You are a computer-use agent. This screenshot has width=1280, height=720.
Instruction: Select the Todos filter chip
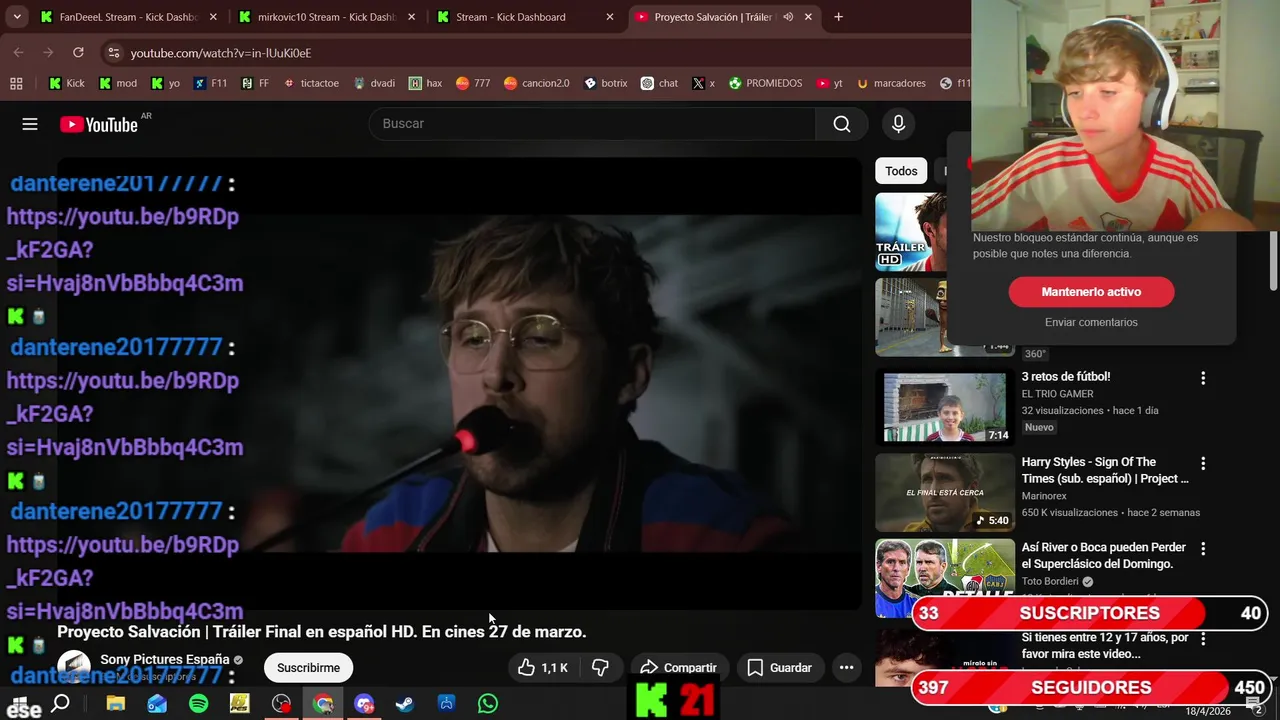(x=901, y=171)
